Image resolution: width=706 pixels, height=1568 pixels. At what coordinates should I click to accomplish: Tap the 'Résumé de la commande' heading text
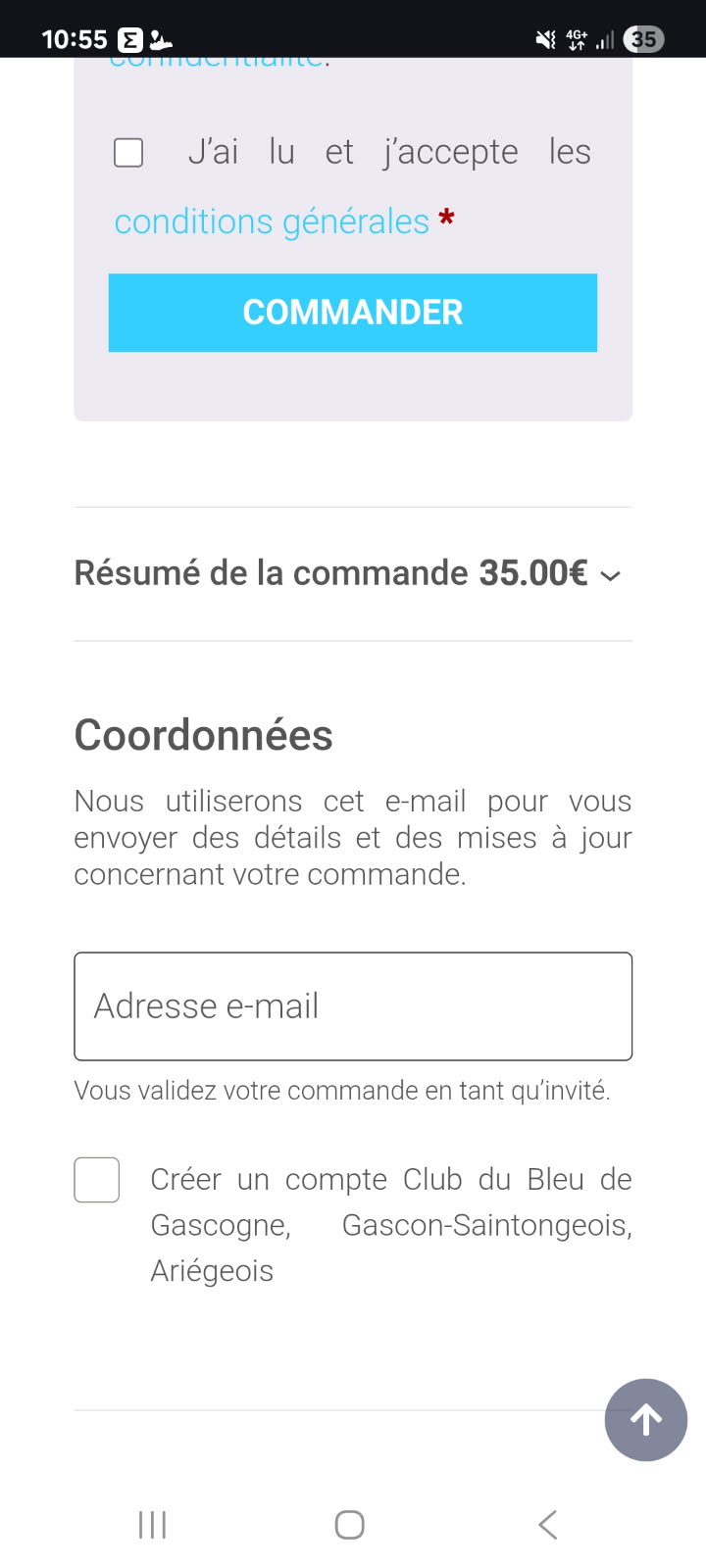pos(271,573)
